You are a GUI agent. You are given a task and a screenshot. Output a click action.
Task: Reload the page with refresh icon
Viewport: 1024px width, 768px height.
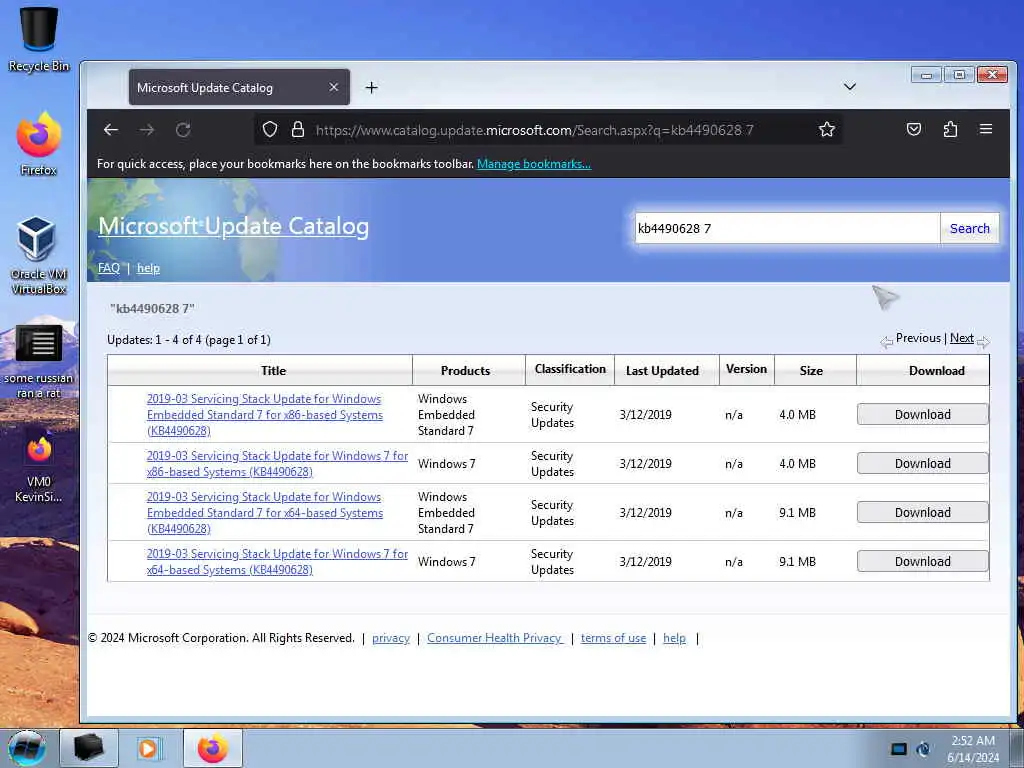tap(183, 130)
